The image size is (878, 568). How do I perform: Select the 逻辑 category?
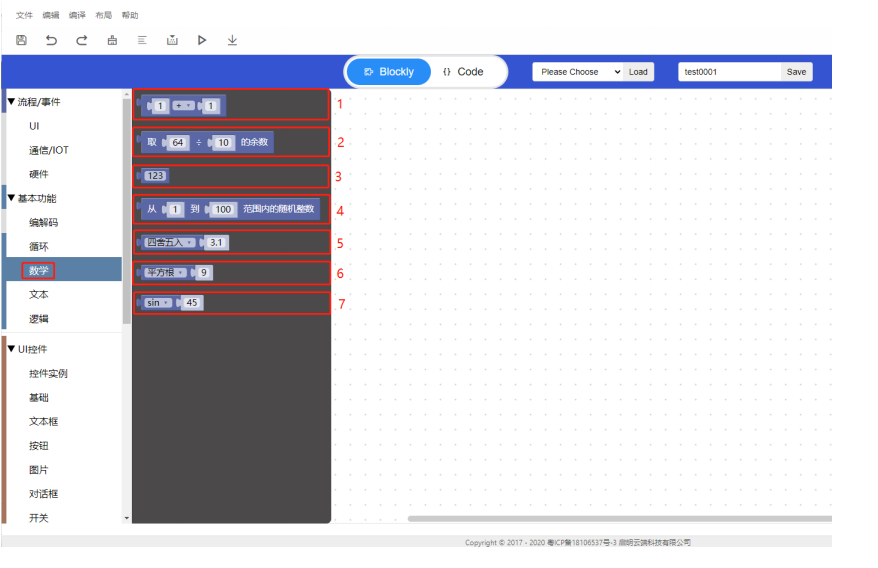coord(39,319)
